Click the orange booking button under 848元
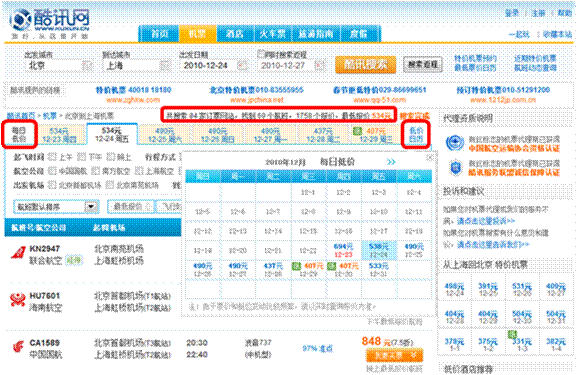Image resolution: width=576 pixels, height=375 pixels. pos(394,355)
